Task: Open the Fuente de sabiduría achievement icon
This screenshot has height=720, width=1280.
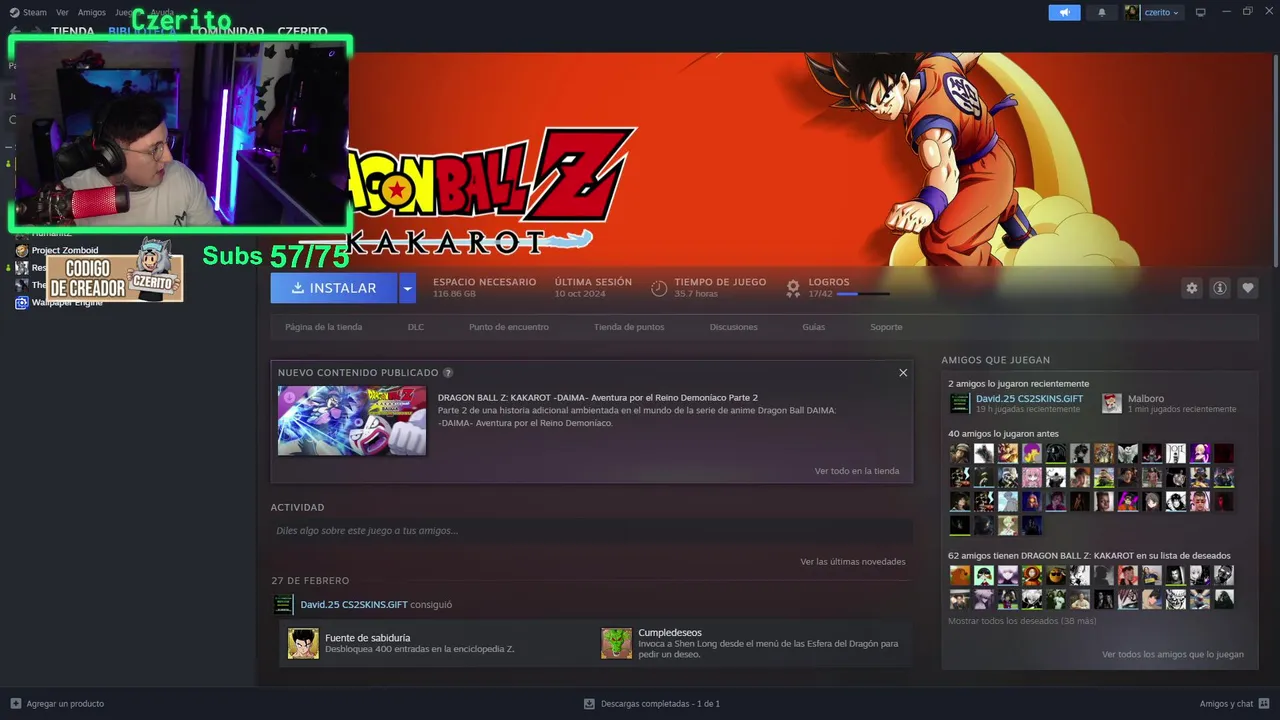Action: tap(303, 643)
